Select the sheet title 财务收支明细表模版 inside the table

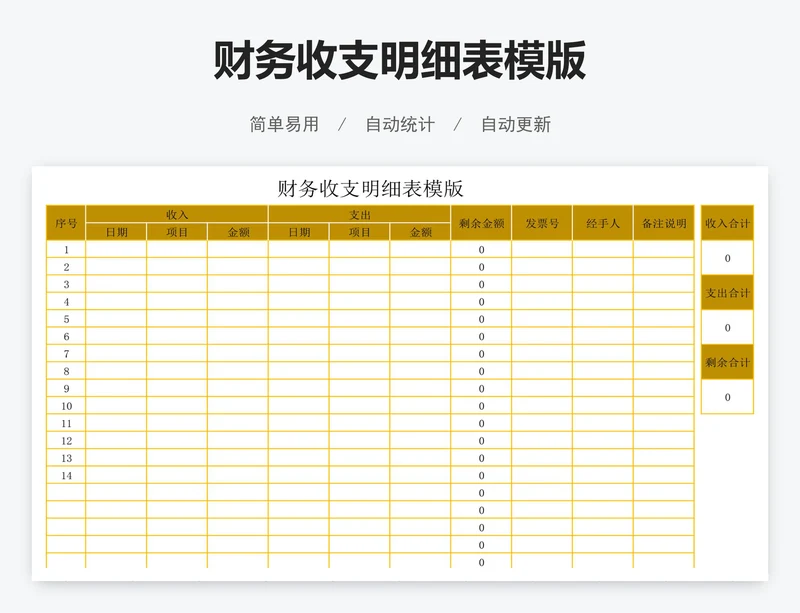pos(370,189)
